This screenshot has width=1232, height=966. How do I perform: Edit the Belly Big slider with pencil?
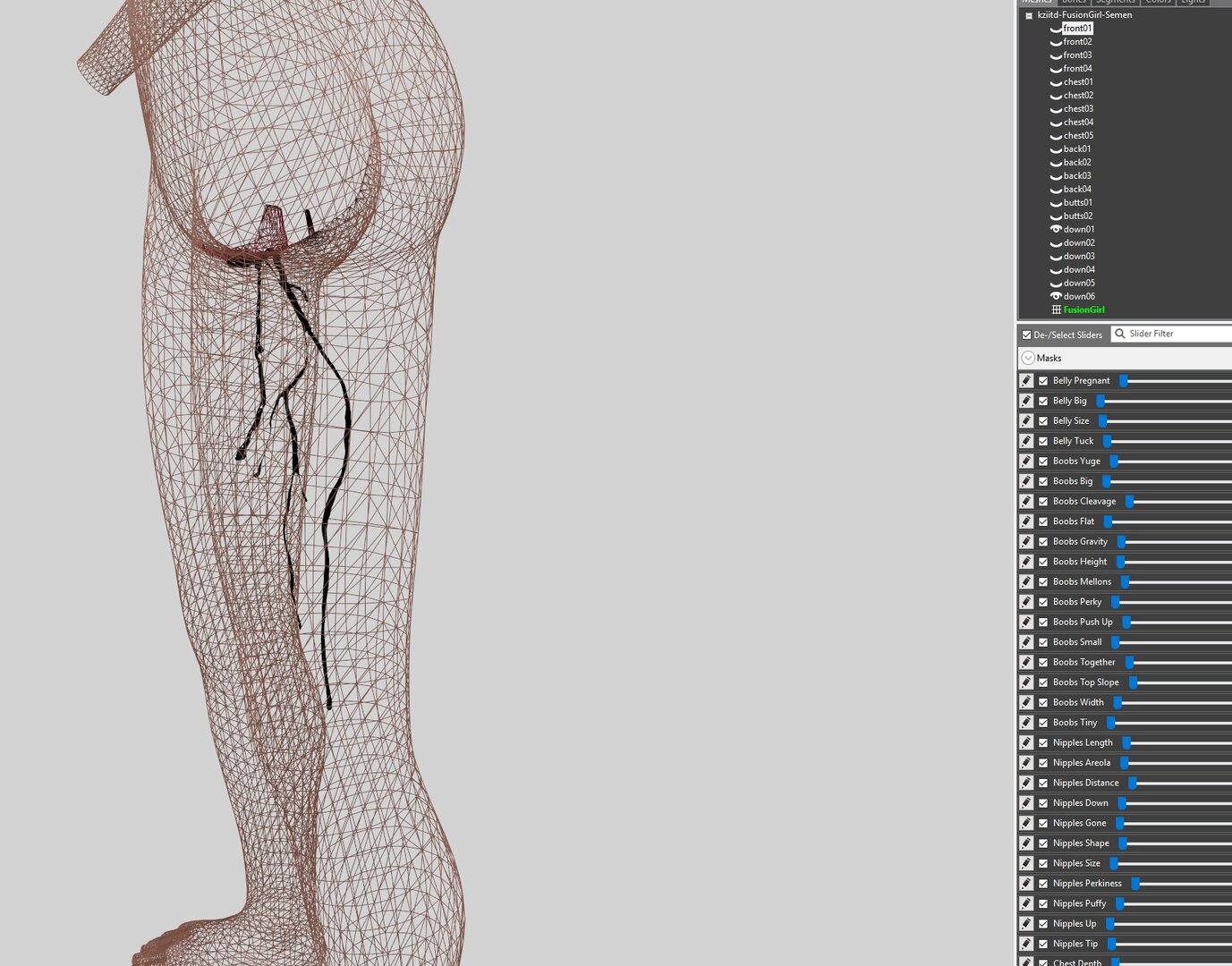(x=1026, y=401)
